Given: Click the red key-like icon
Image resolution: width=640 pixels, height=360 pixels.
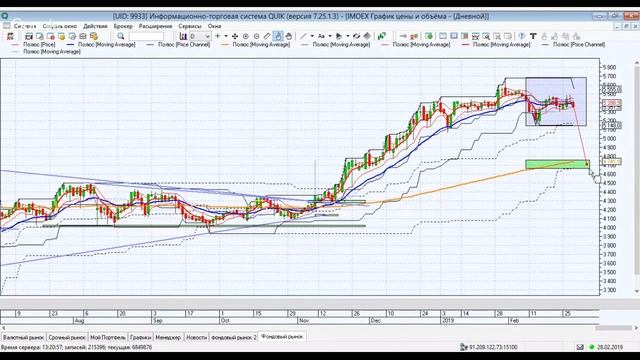Looking at the screenshot, I should 414,36.
